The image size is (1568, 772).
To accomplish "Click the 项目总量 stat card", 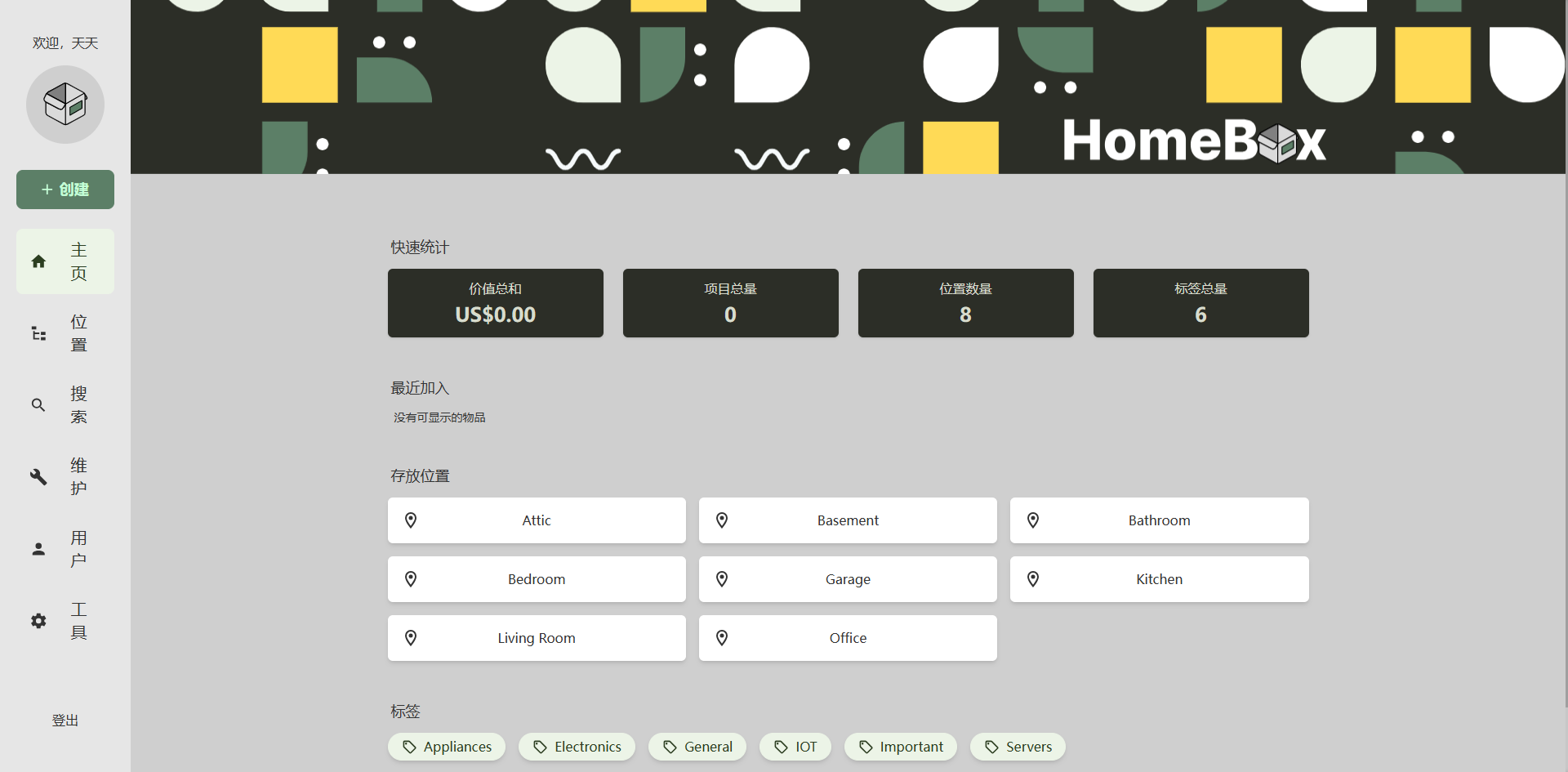I will (731, 303).
